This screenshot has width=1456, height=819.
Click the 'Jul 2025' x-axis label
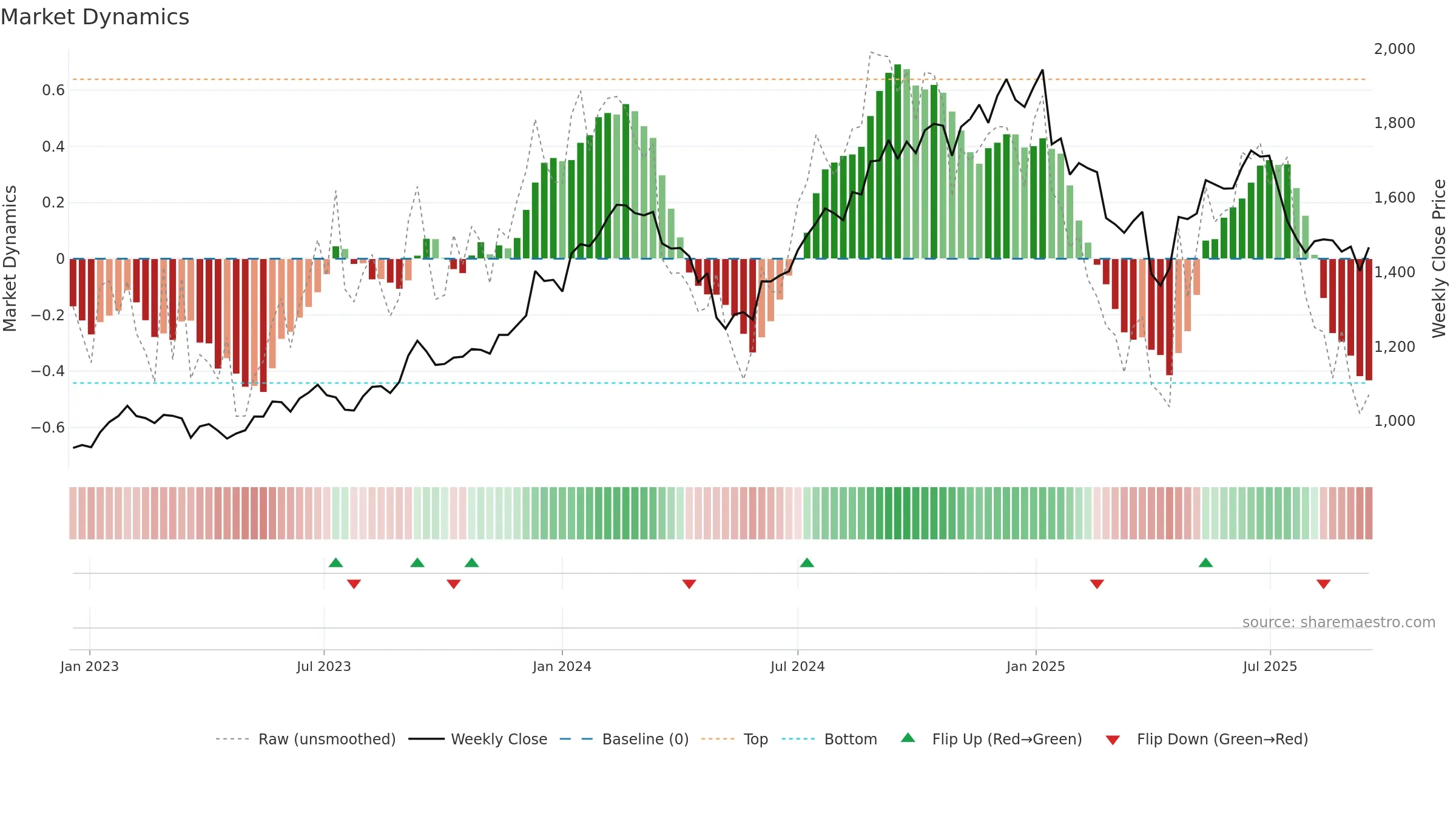point(1270,666)
